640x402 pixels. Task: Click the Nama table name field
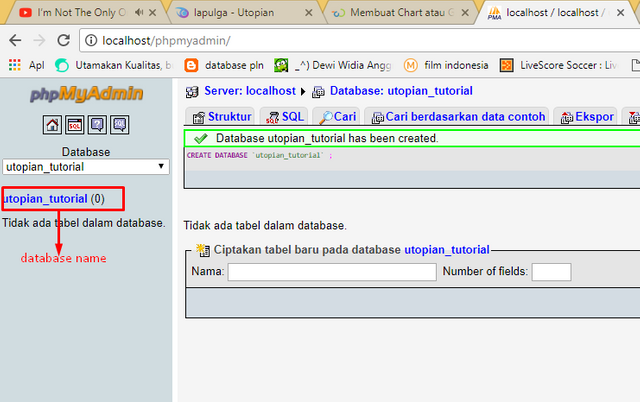[x=332, y=272]
